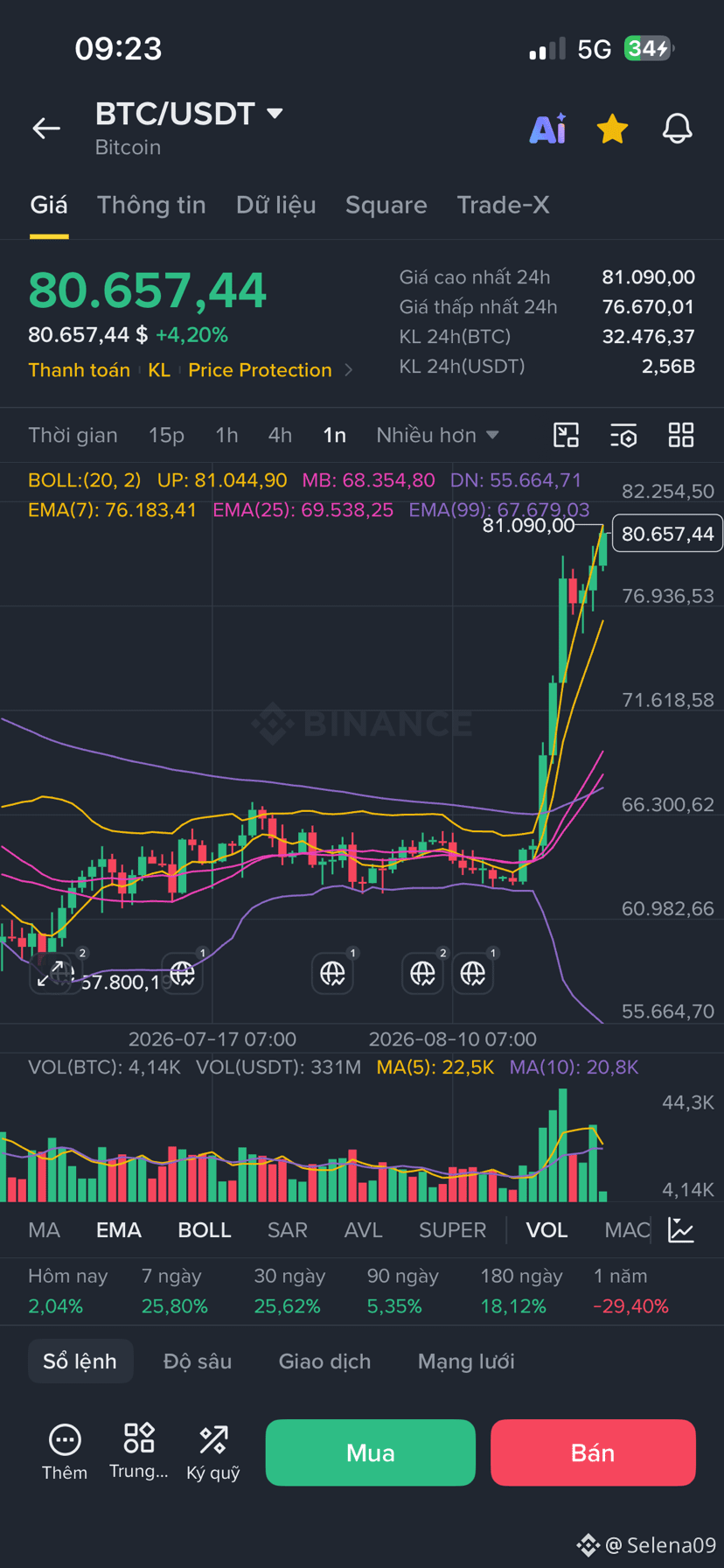Viewport: 724px width, 1568px height.
Task: Tap the green Mua button
Action: pyautogui.click(x=371, y=1452)
